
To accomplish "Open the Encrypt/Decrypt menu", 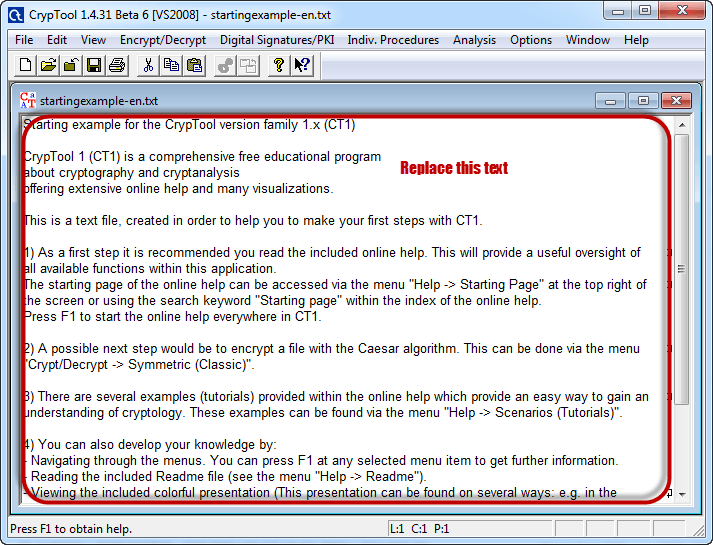I will tap(163, 40).
